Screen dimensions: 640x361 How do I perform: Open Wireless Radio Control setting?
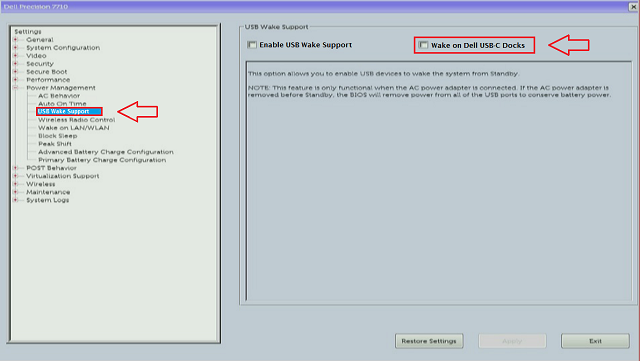pos(76,120)
